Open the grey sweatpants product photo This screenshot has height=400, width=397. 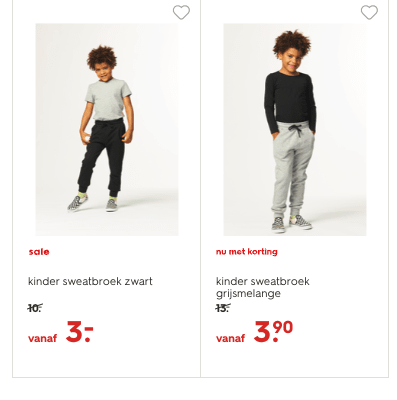[x=295, y=129]
